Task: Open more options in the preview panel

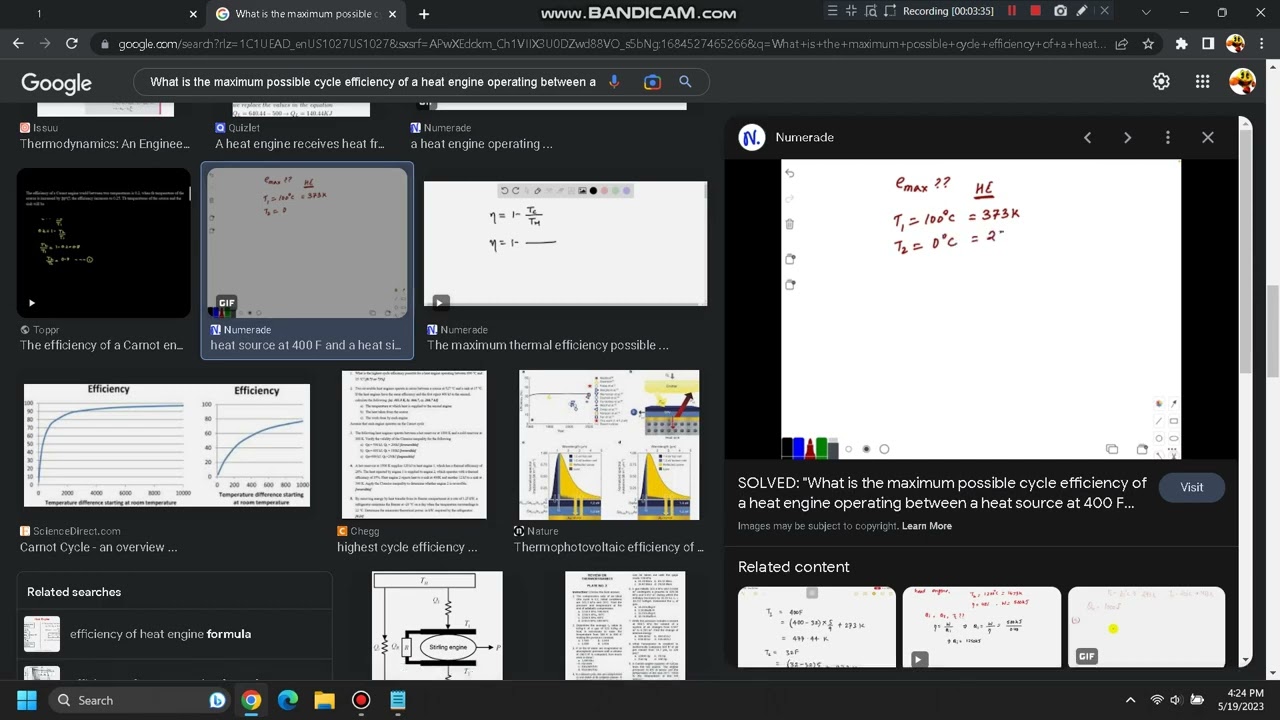Action: 1167,138
